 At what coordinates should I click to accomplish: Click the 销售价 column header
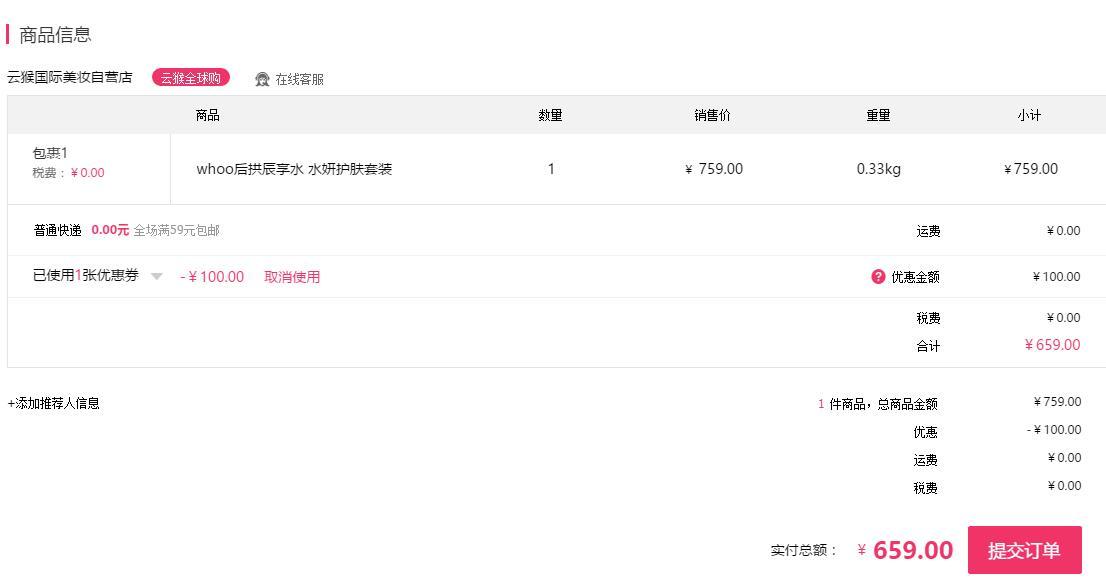click(712, 115)
